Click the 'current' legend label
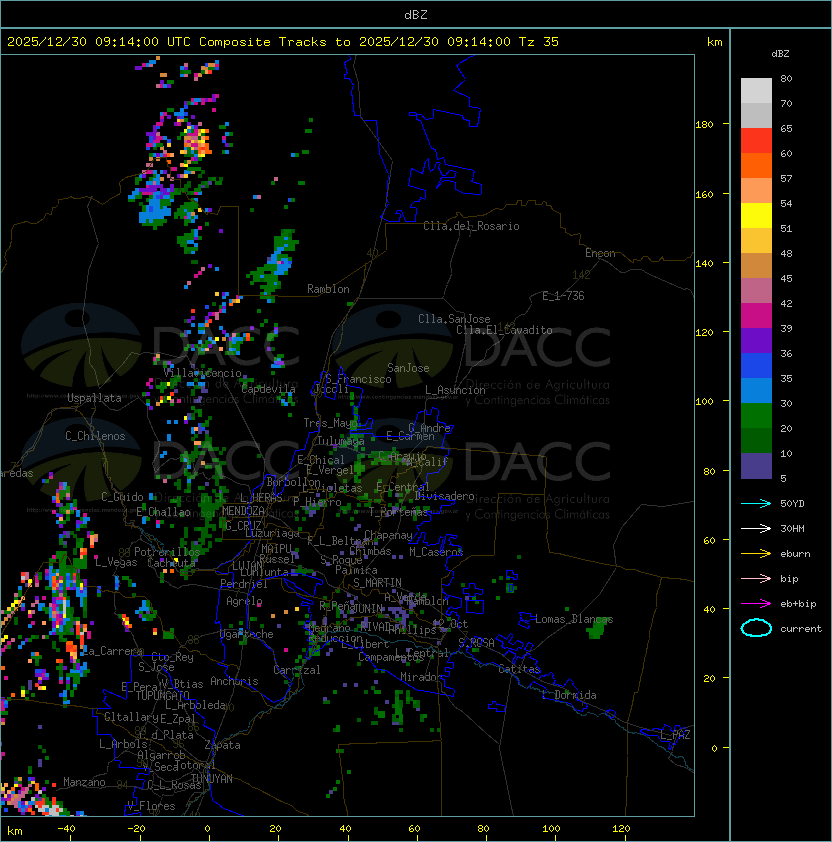The image size is (832, 842). point(801,629)
